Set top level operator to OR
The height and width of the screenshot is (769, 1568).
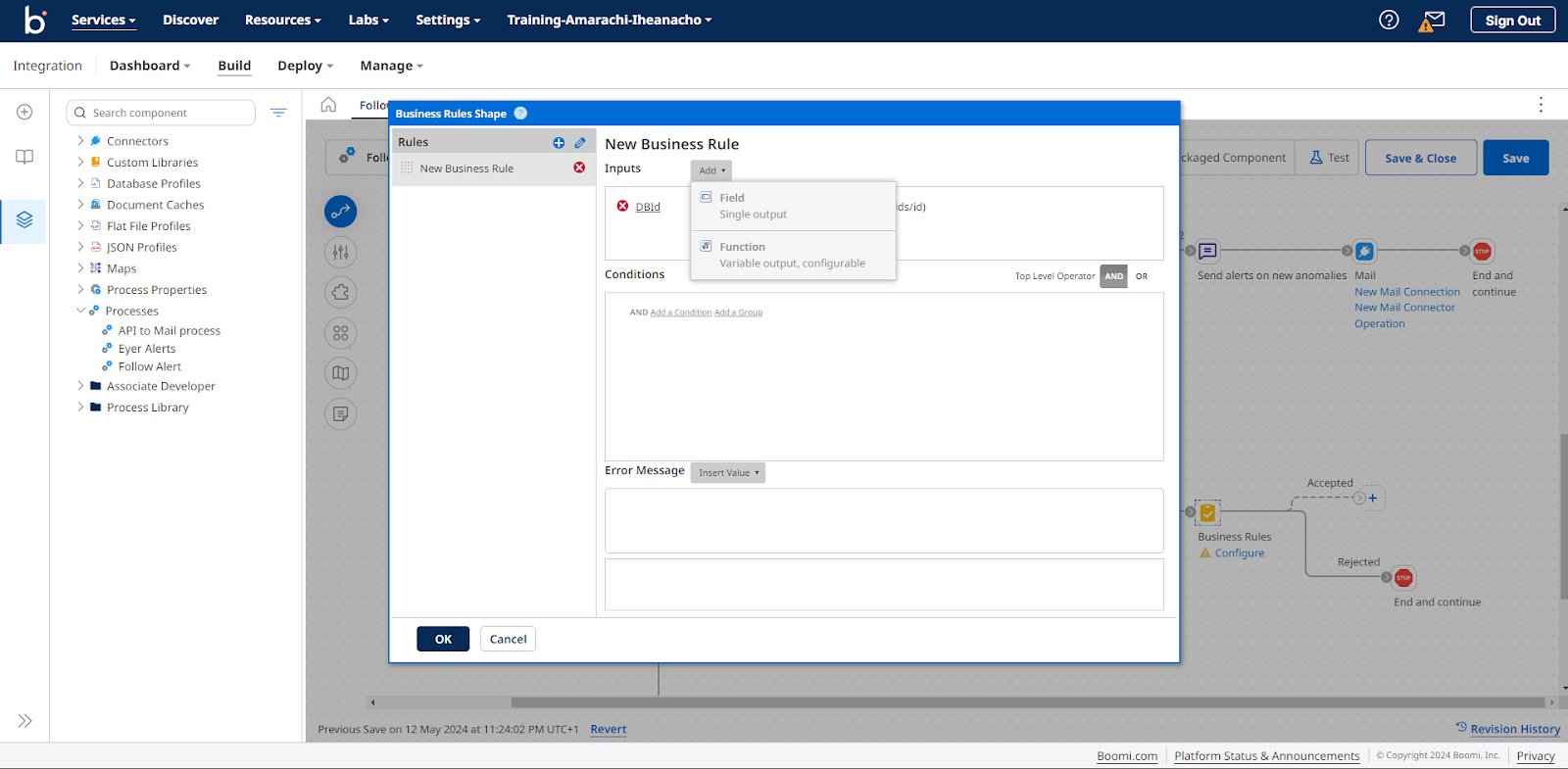(x=1142, y=276)
